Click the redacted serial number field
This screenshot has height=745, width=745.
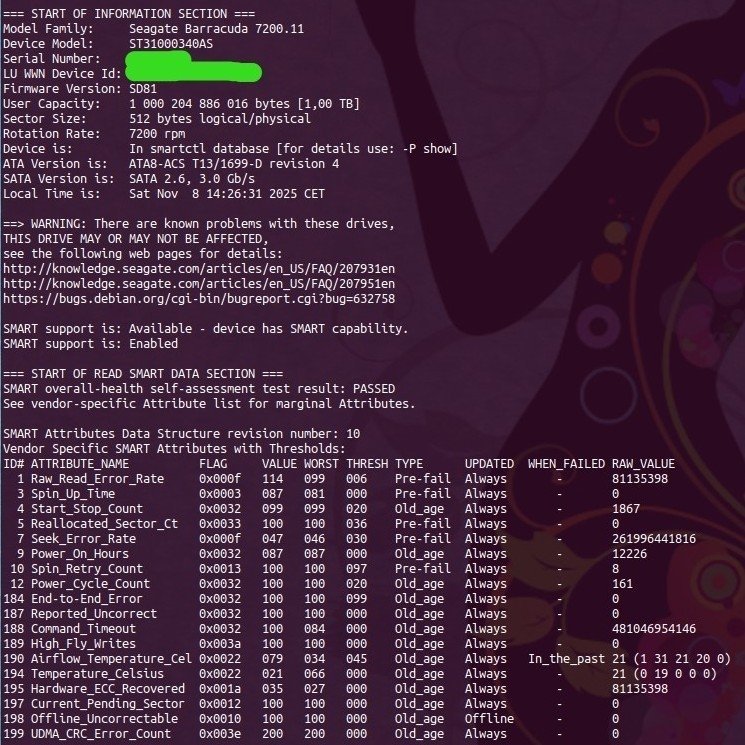pos(158,59)
